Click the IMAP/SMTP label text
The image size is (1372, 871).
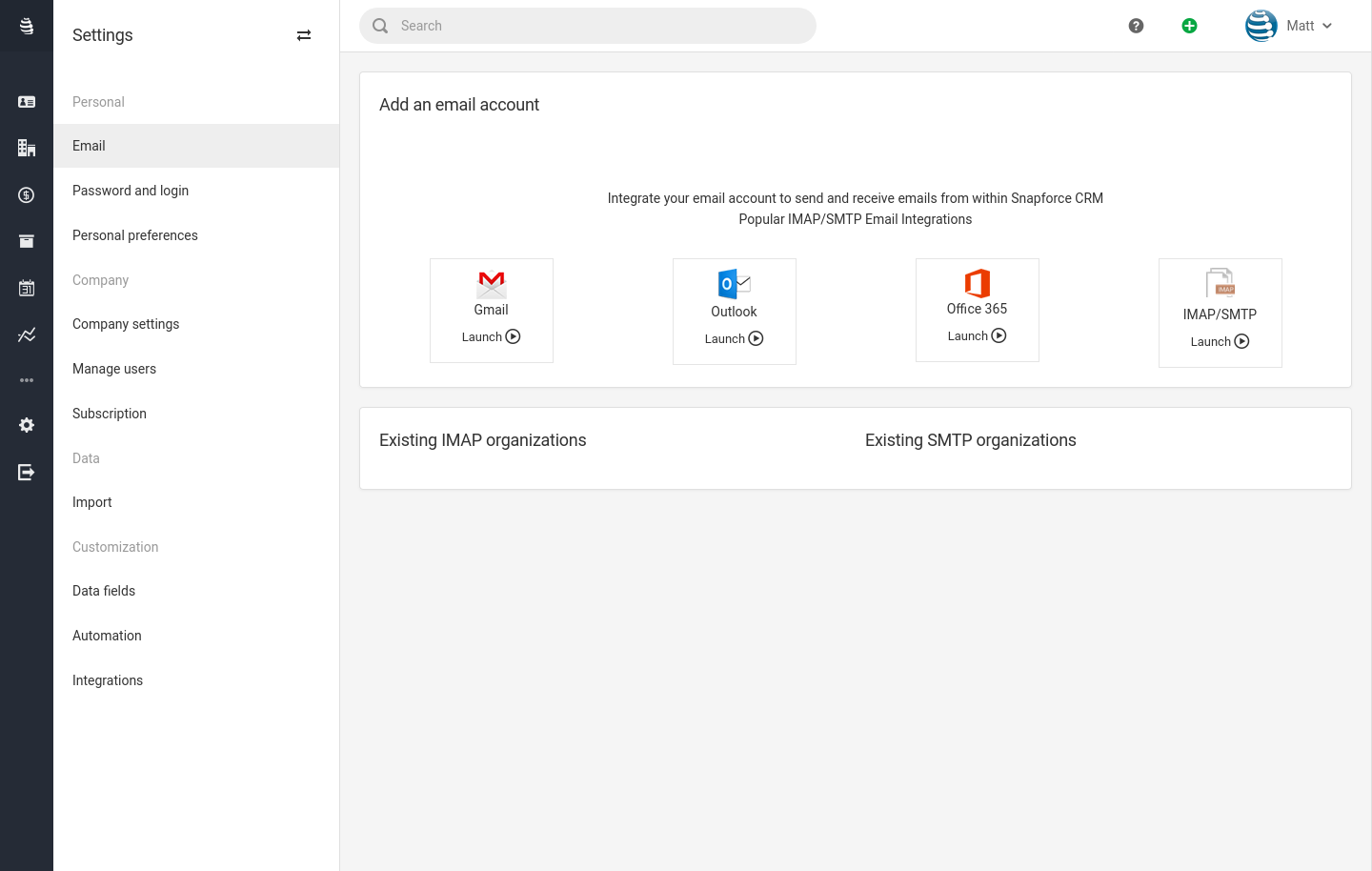1221,314
